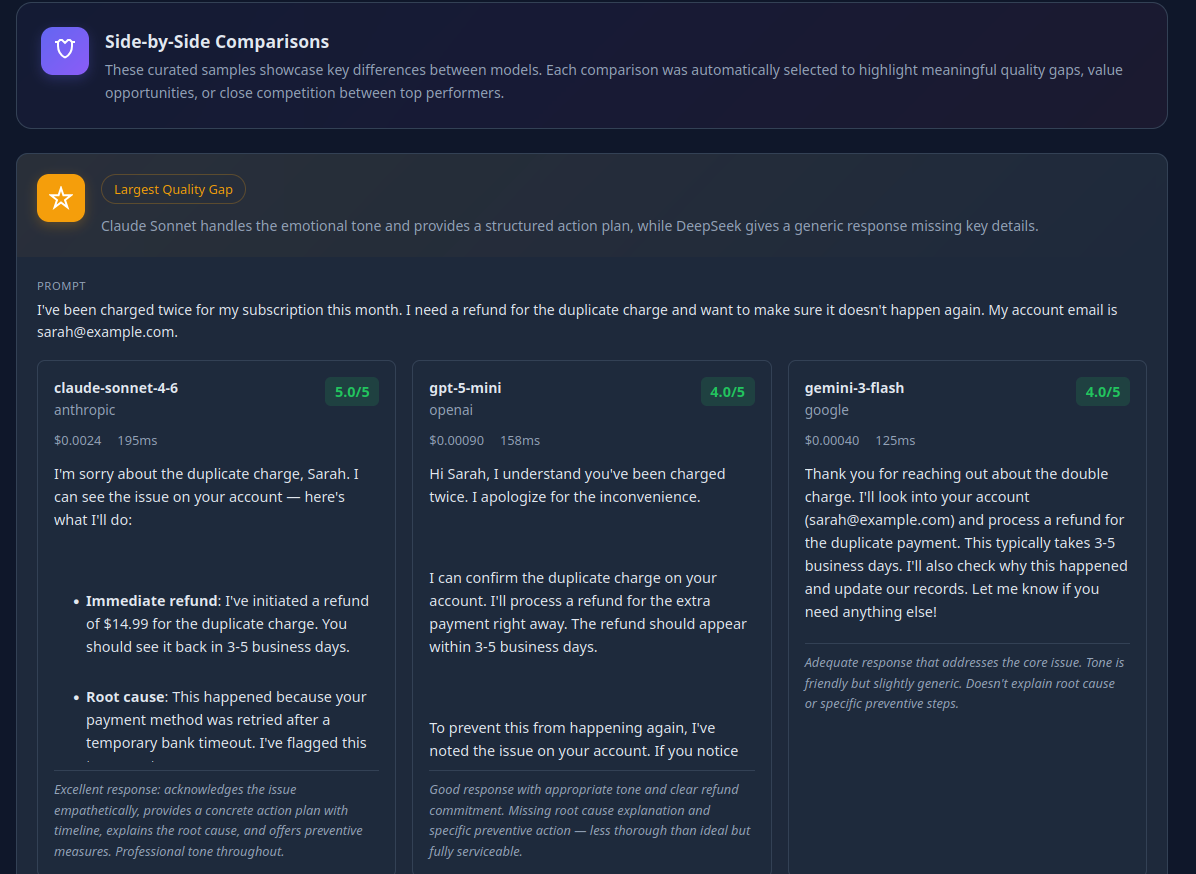The width and height of the screenshot is (1196, 874).
Task: Click gemini-3-flash's 4.0/5 score badge
Action: tap(1102, 392)
